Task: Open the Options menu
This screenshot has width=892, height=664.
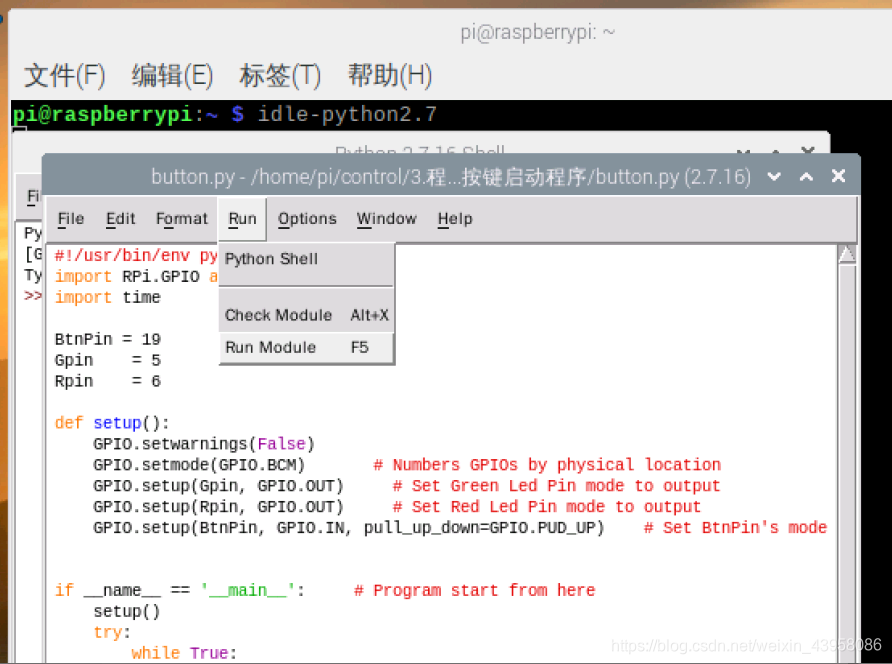Action: pyautogui.click(x=307, y=219)
